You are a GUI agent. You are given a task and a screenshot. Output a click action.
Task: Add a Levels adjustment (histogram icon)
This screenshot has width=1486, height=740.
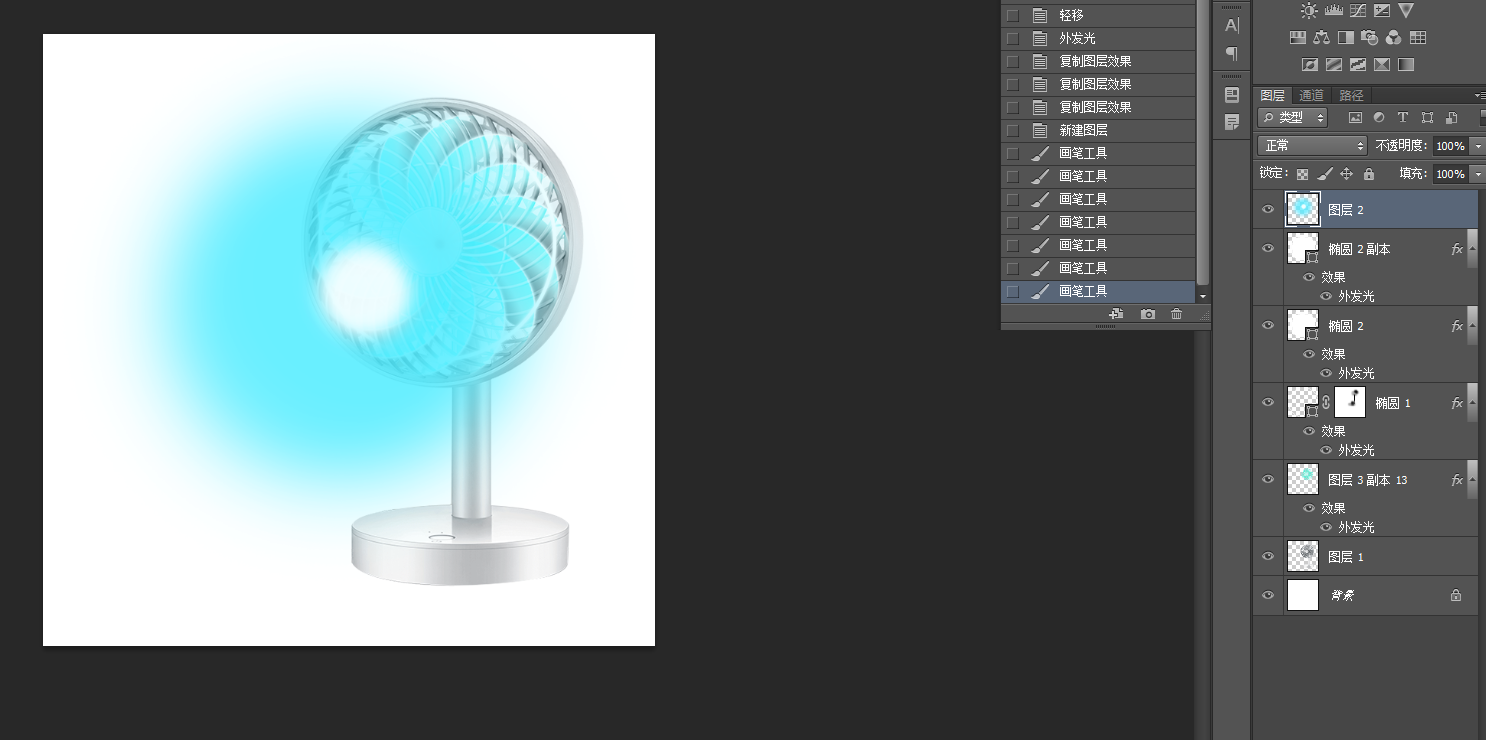click(1333, 11)
